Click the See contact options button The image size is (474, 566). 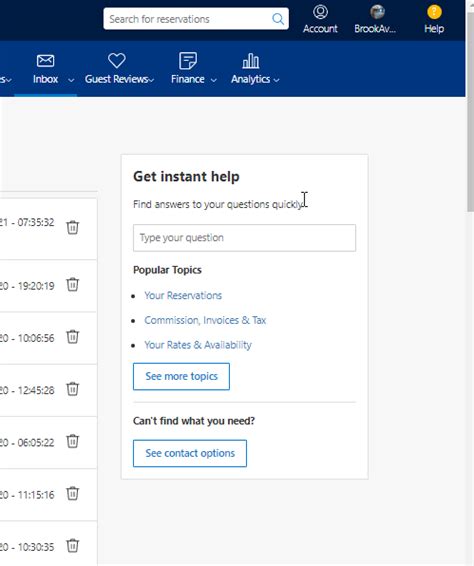click(190, 453)
